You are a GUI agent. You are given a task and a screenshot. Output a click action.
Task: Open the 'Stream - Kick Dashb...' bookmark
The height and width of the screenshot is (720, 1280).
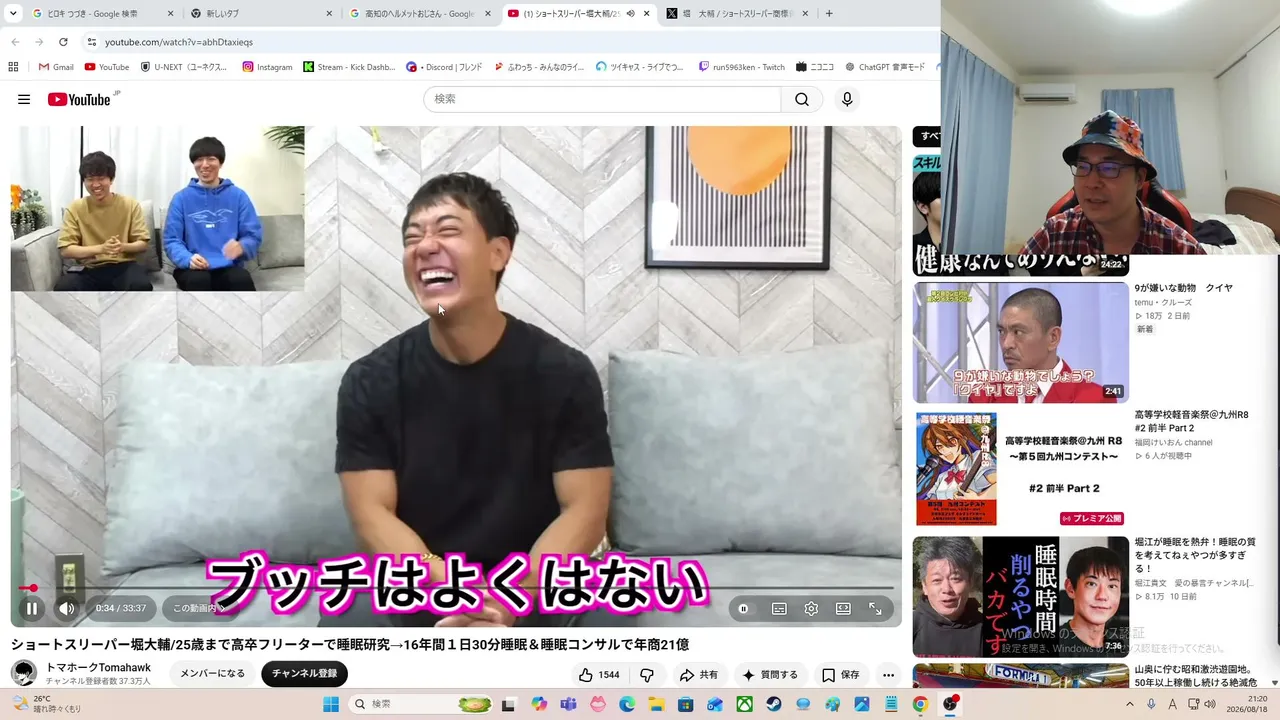[x=350, y=67]
